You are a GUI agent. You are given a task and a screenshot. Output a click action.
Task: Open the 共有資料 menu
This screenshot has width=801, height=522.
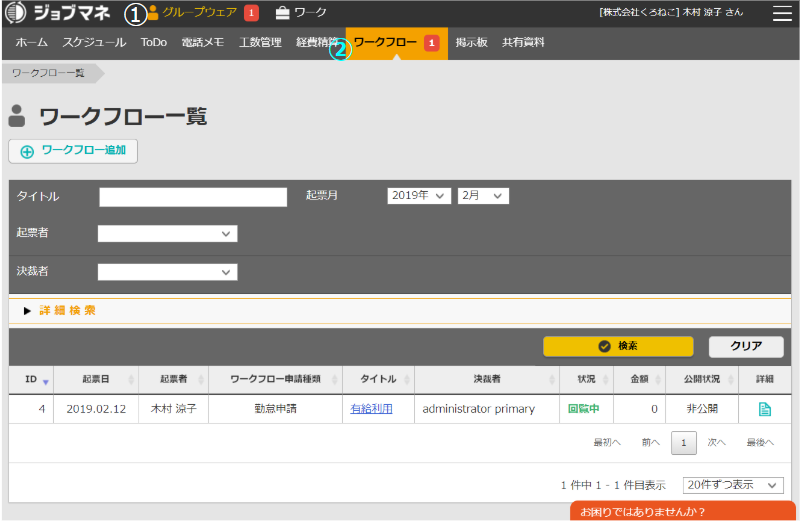523,43
